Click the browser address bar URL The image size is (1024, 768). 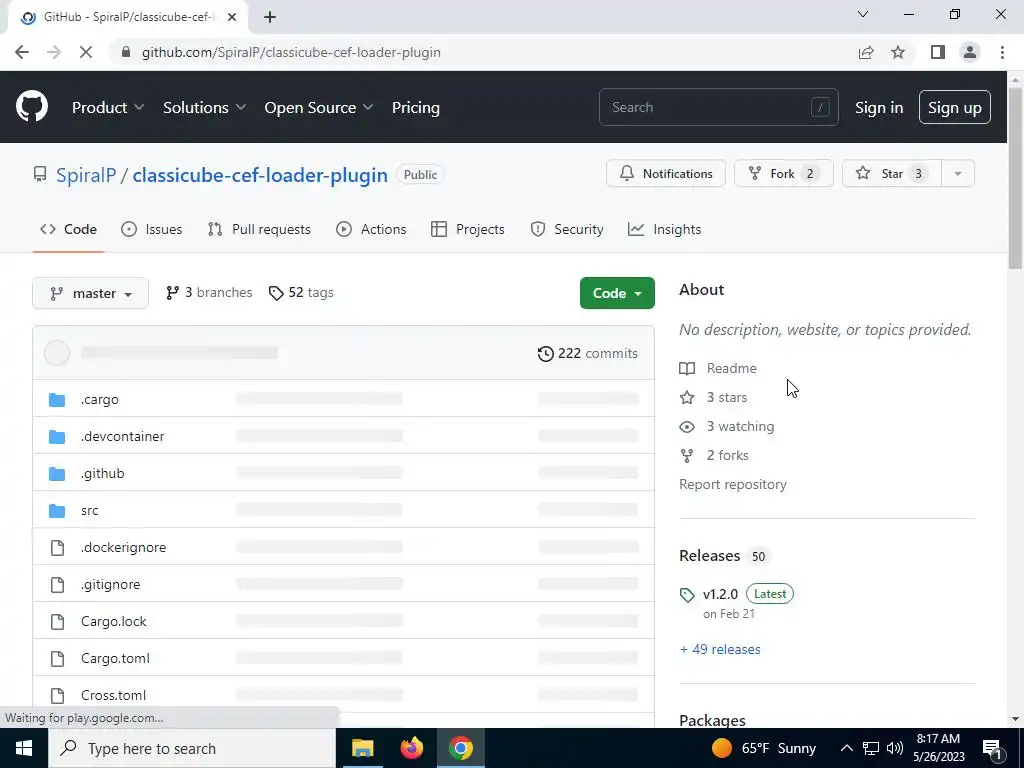(291, 52)
